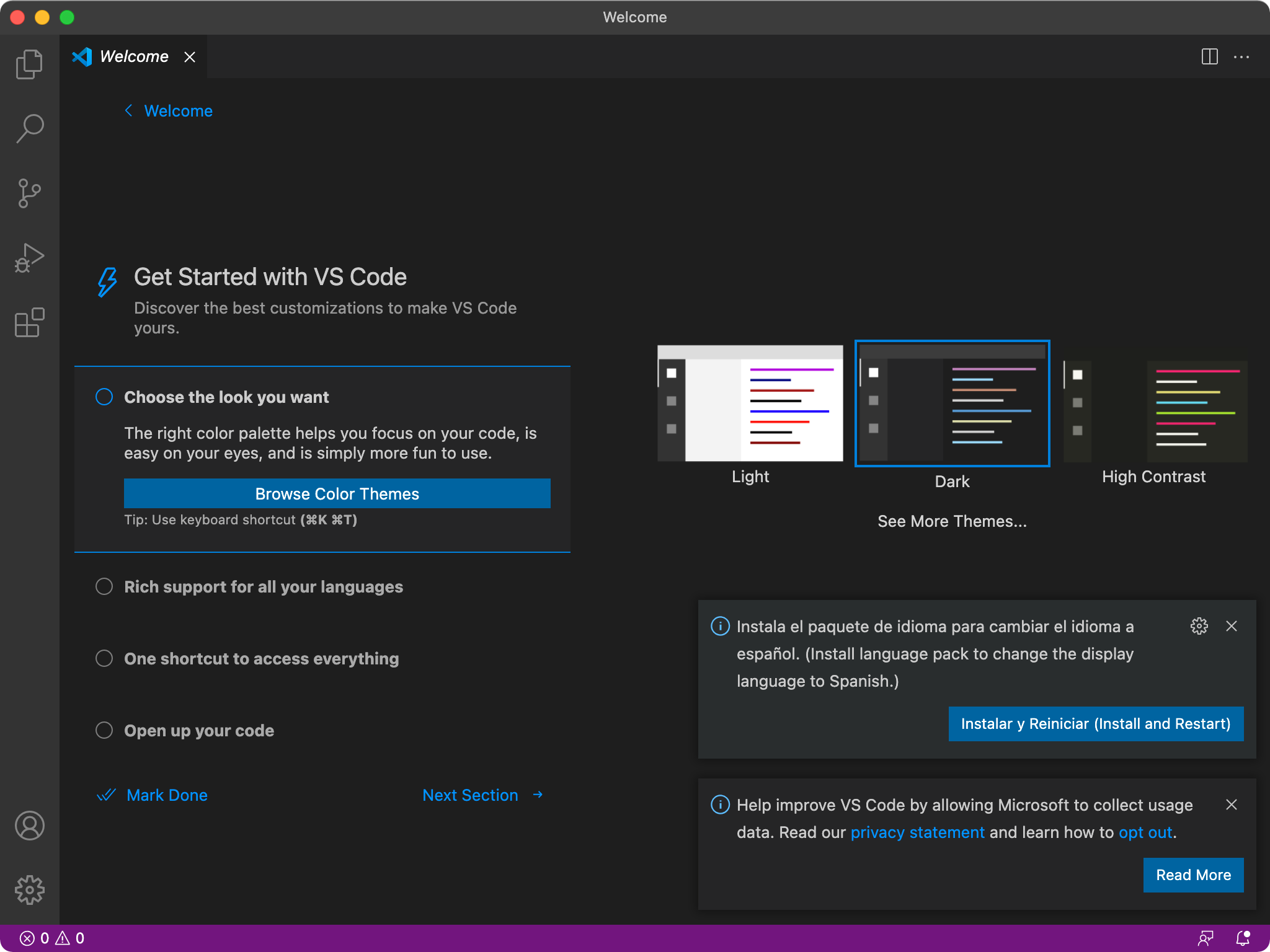Check One shortcut to access everything step

tap(104, 658)
